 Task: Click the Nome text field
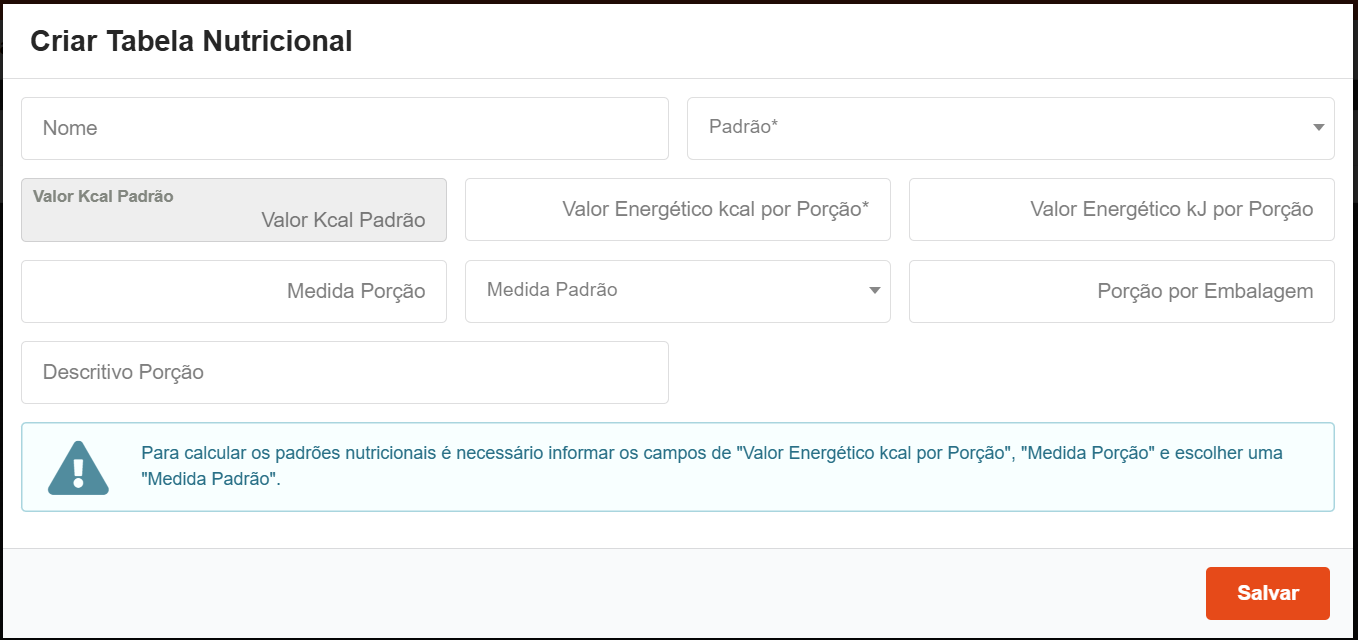pyautogui.click(x=344, y=128)
